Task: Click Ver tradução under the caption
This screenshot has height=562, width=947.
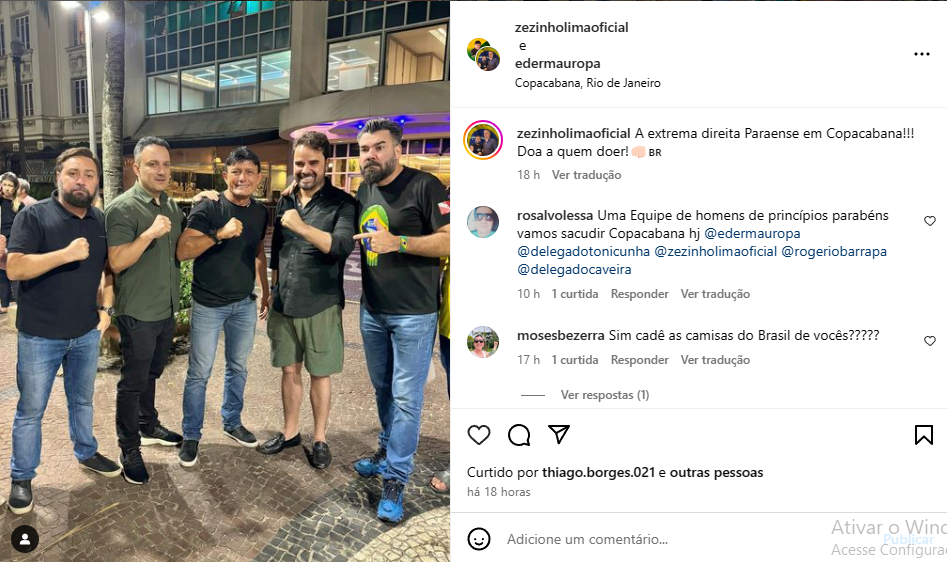Action: pos(586,175)
